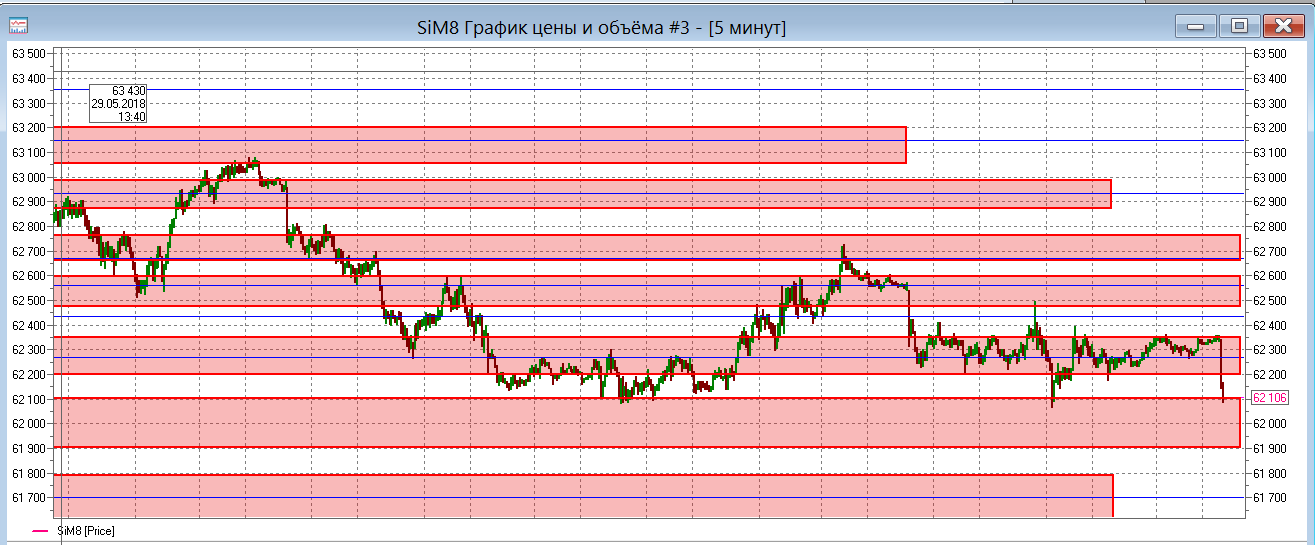This screenshot has height=545, width=1315.
Task: Minimize the SiM8 chart window
Action: [x=1196, y=26]
